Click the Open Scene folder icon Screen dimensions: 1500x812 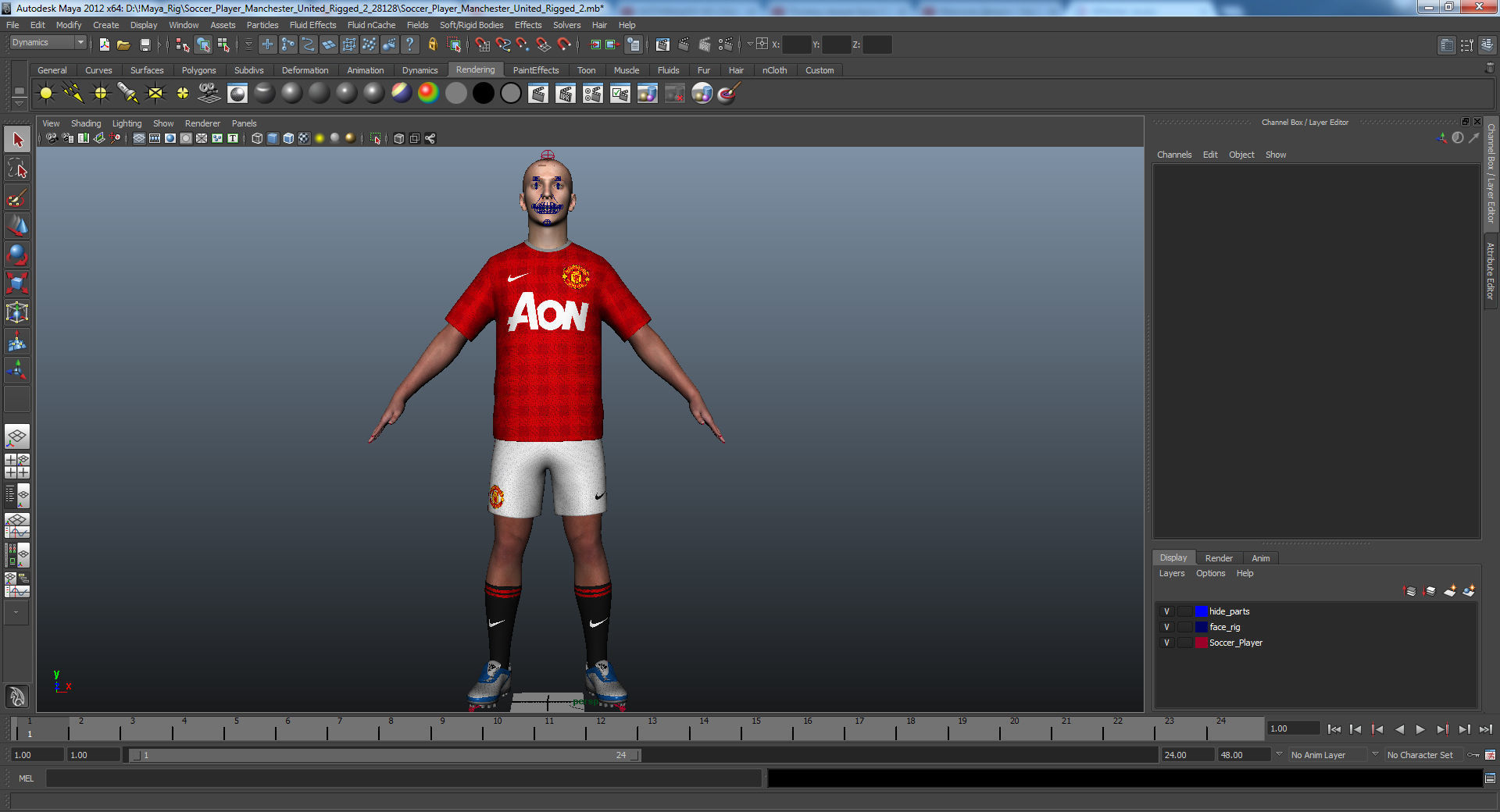click(123, 45)
